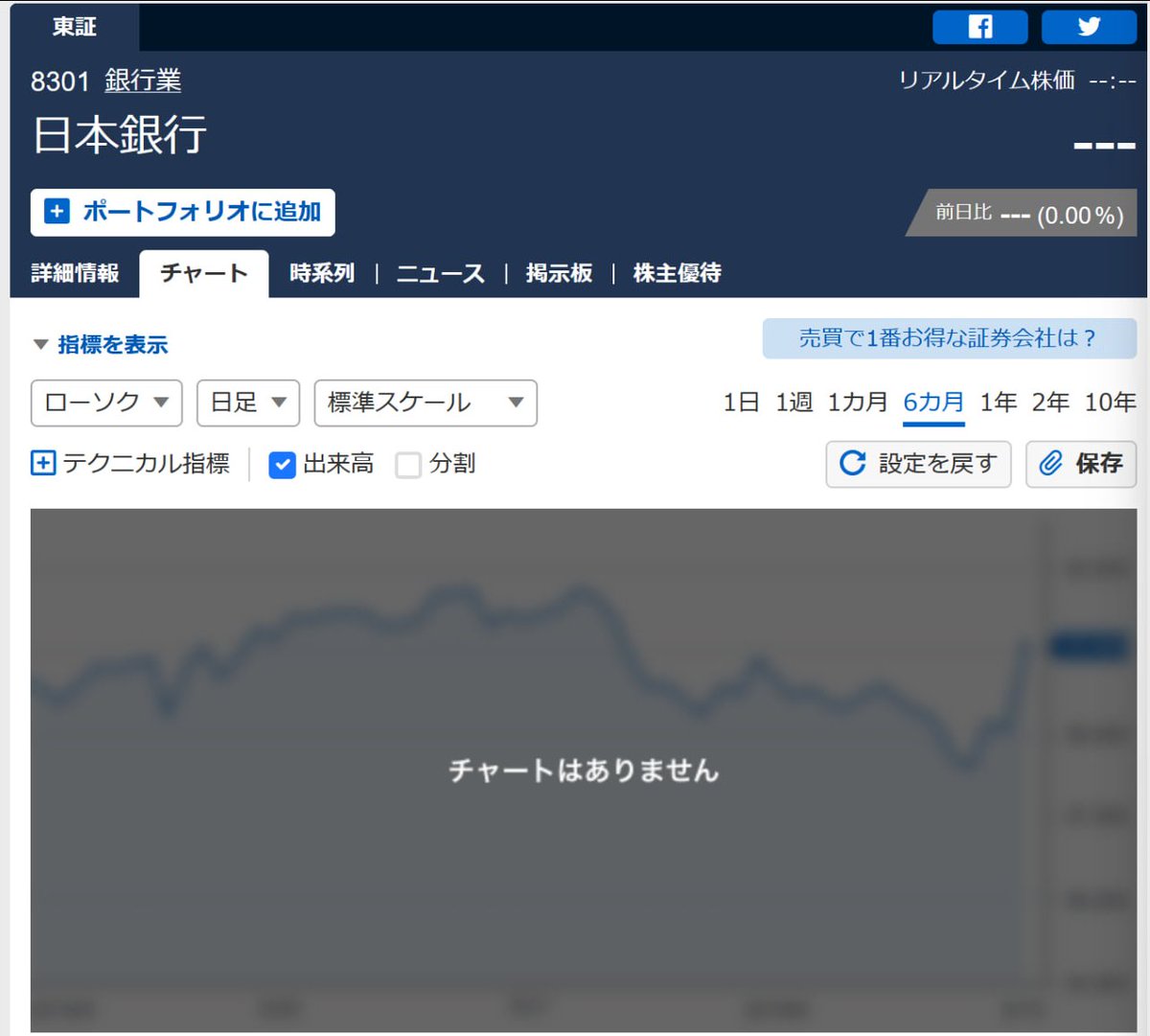The image size is (1150, 1036).
Task: Go to the 掲示板 tab
Action: click(560, 273)
